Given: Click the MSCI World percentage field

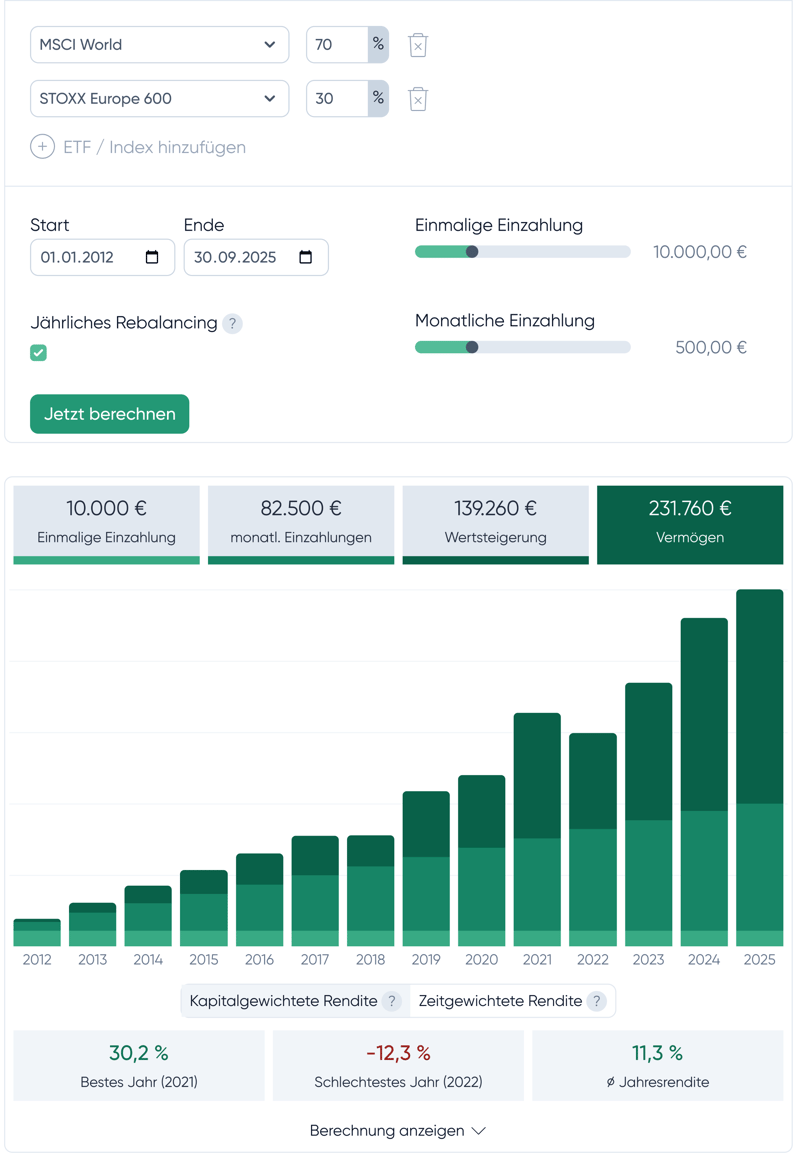Looking at the screenshot, I should [337, 45].
